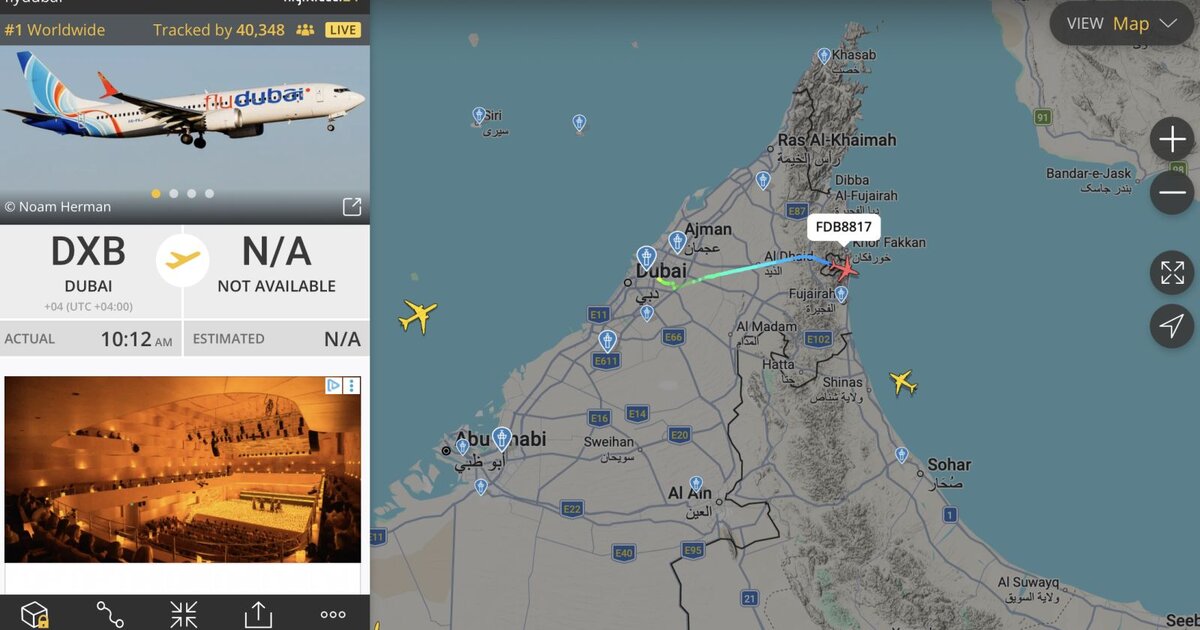Click the FDB8817 flight label on map
The image size is (1200, 630).
844,227
